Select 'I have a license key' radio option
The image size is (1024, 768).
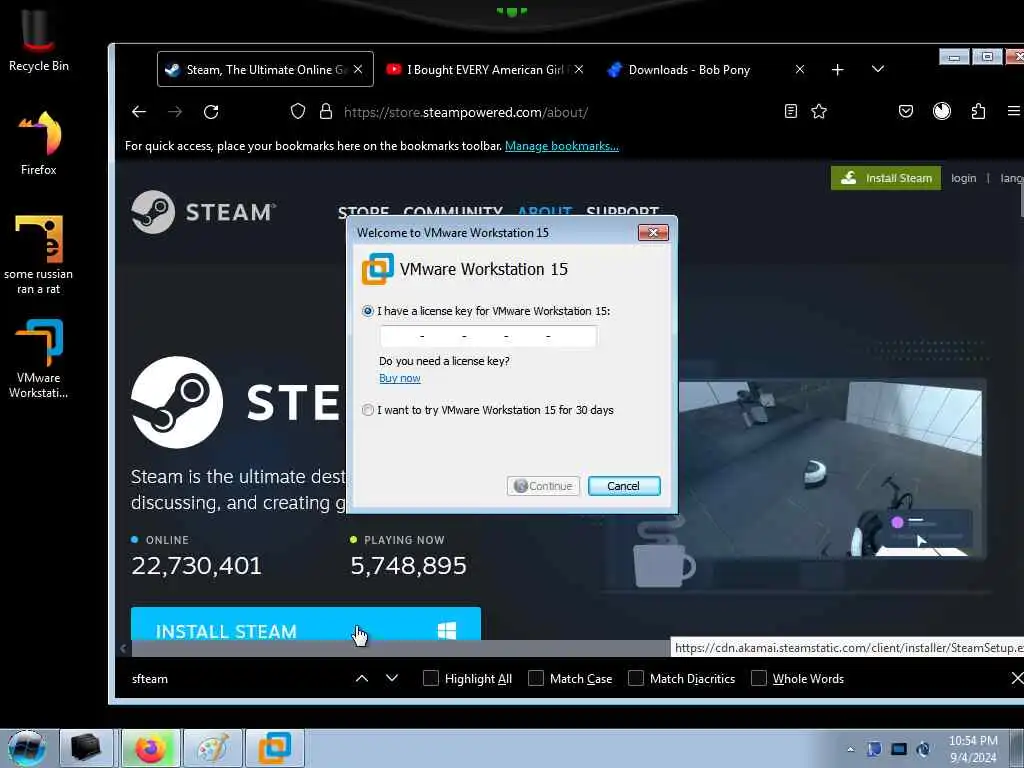click(x=368, y=312)
